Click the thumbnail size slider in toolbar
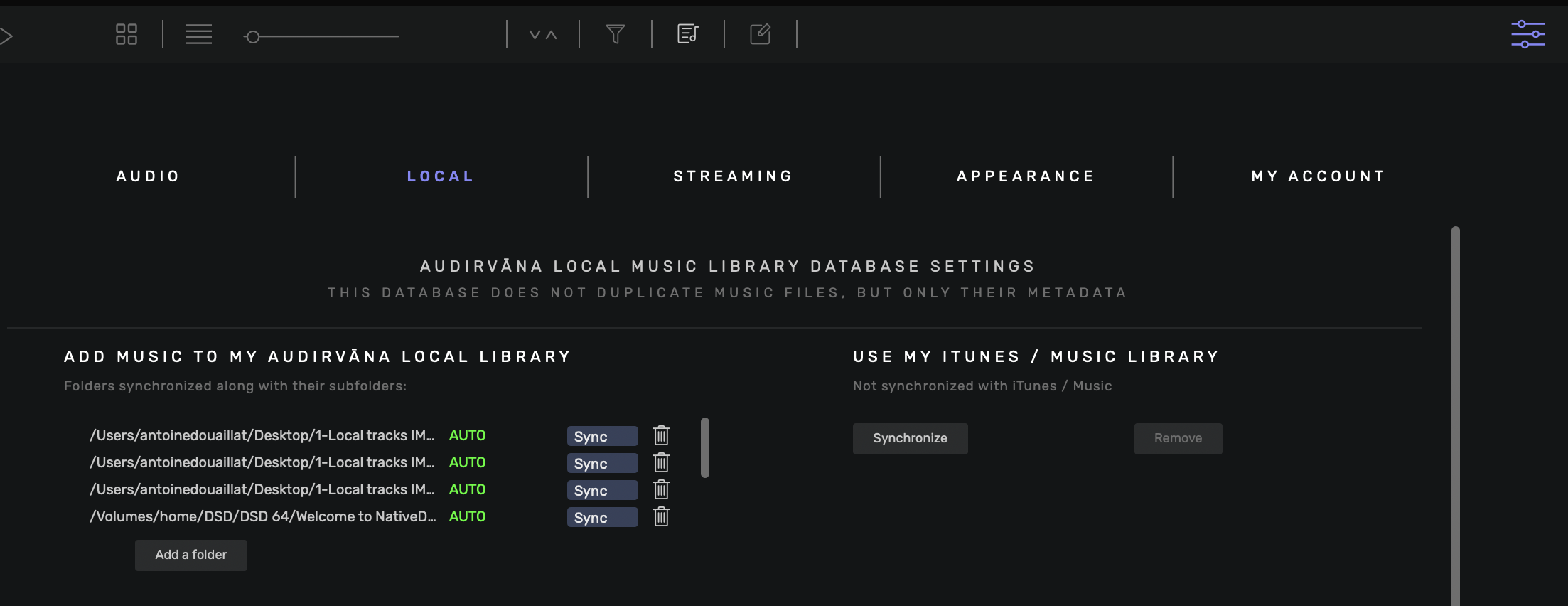Screen dimensions: 1568x606 click(321, 36)
